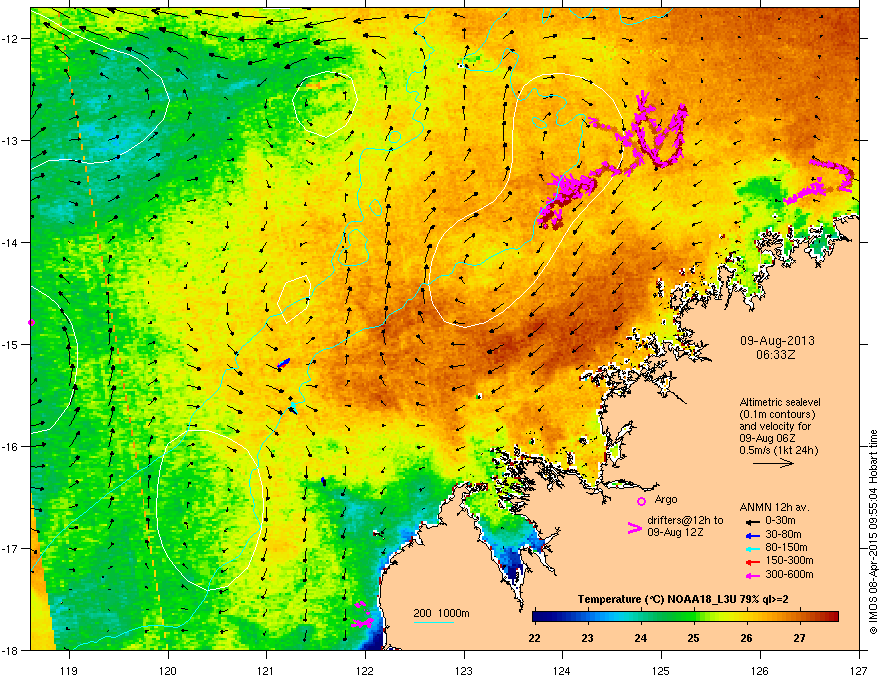Image resolution: width=880 pixels, height=680 pixels.
Task: Click the '0-30m' depth label
Action: (x=781, y=521)
